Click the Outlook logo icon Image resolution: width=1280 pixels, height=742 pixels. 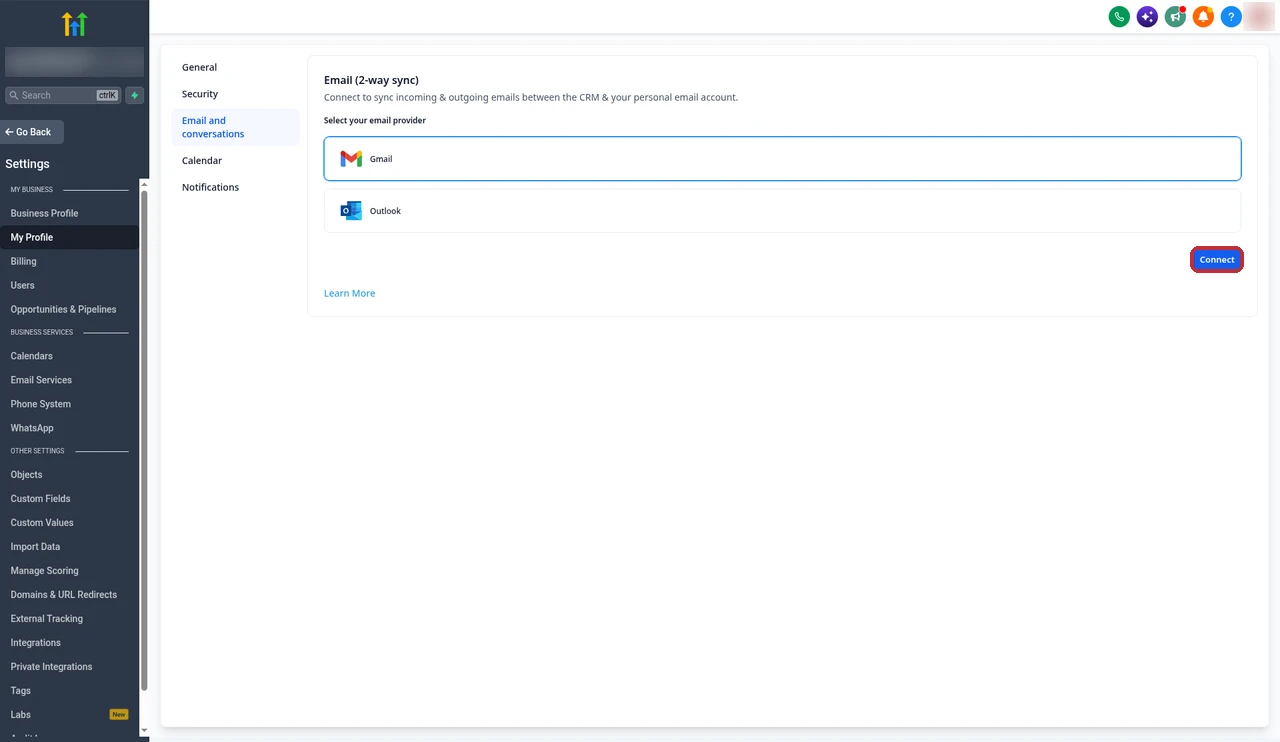(351, 211)
